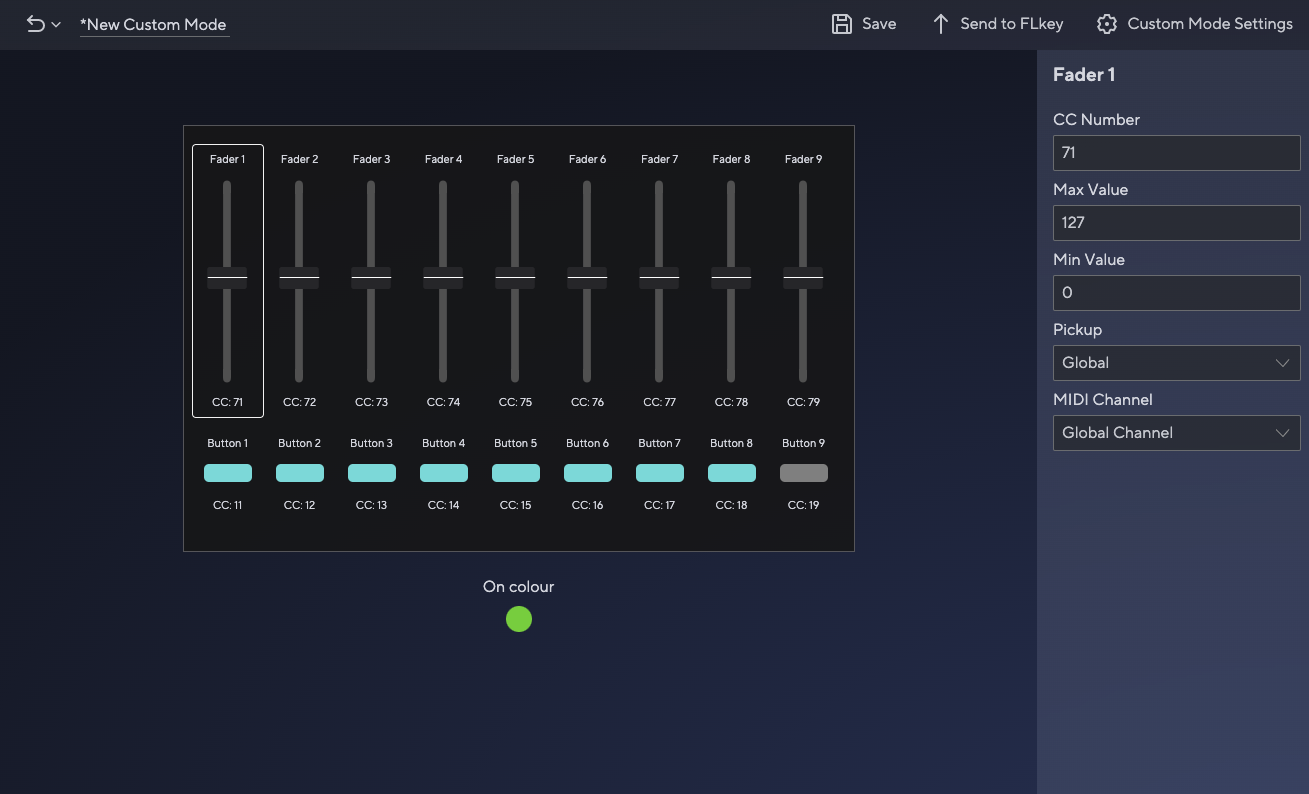1309x794 pixels.
Task: Select Button 1 pad
Action: coord(228,473)
